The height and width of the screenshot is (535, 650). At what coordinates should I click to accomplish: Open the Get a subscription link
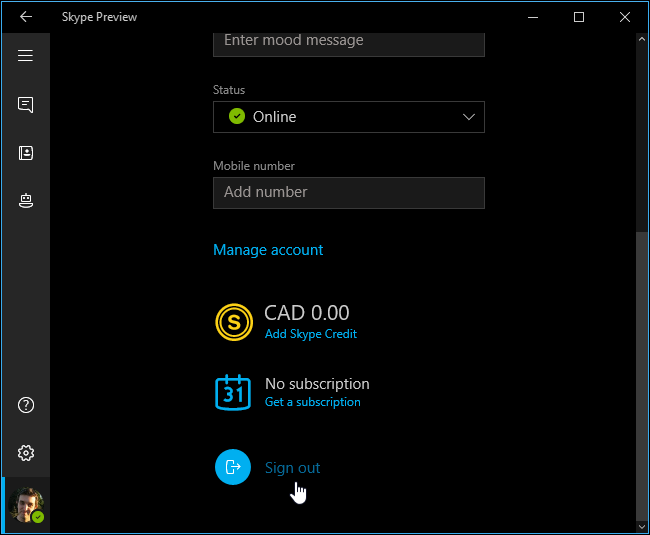(313, 402)
